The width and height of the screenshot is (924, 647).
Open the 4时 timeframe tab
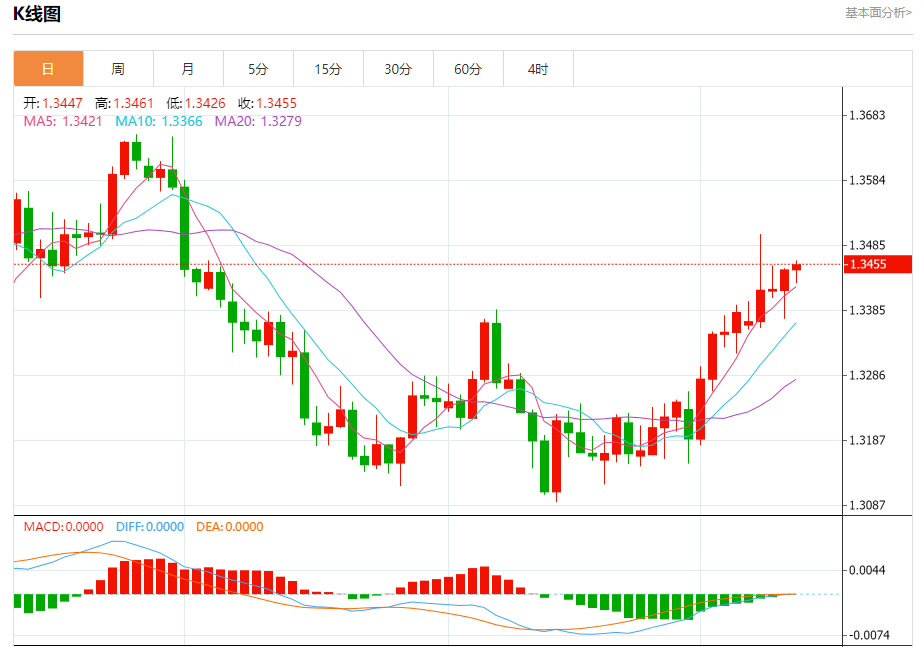click(538, 69)
